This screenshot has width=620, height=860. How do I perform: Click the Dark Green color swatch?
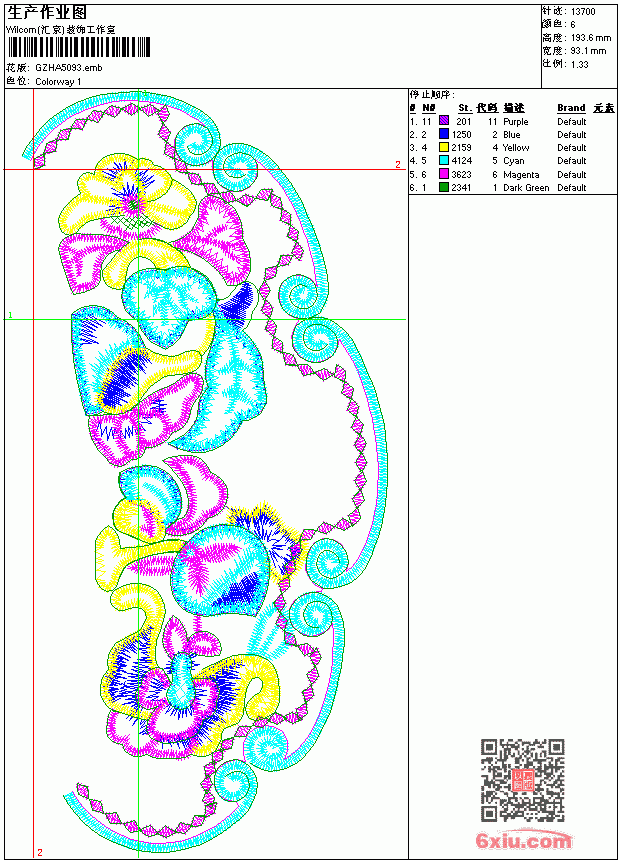tap(444, 187)
